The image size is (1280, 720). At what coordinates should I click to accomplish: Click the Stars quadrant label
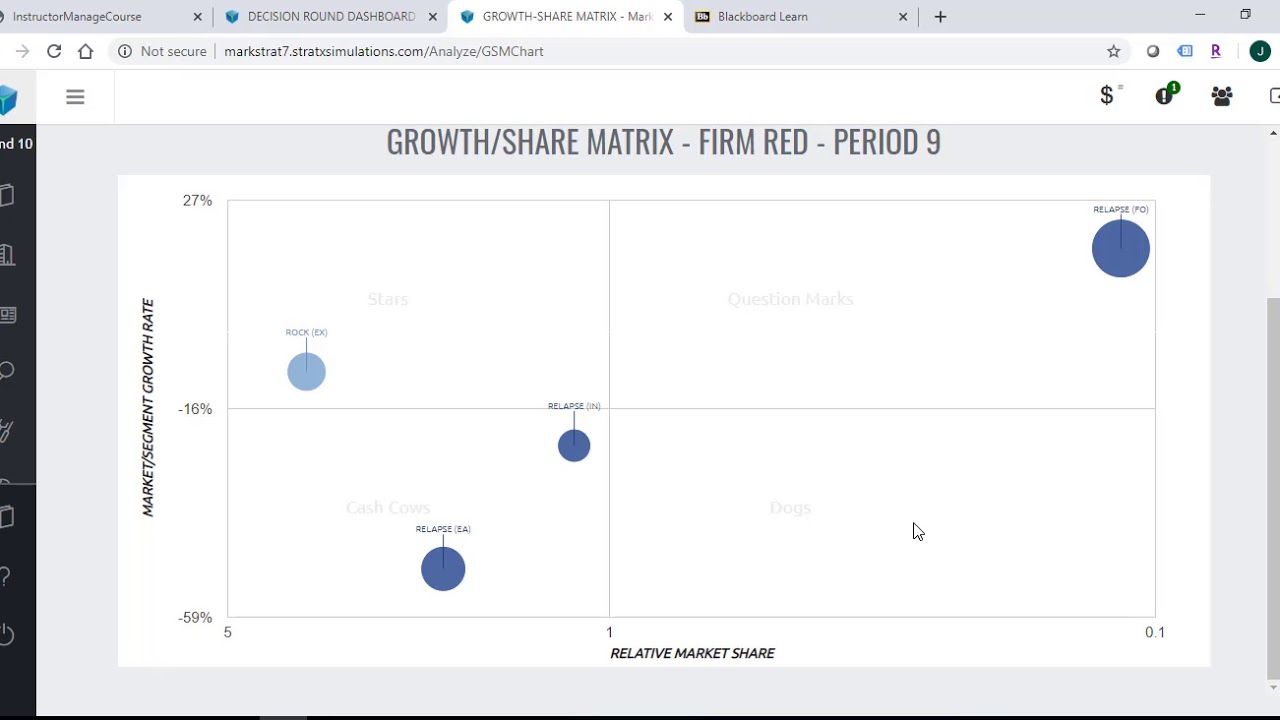[388, 299]
